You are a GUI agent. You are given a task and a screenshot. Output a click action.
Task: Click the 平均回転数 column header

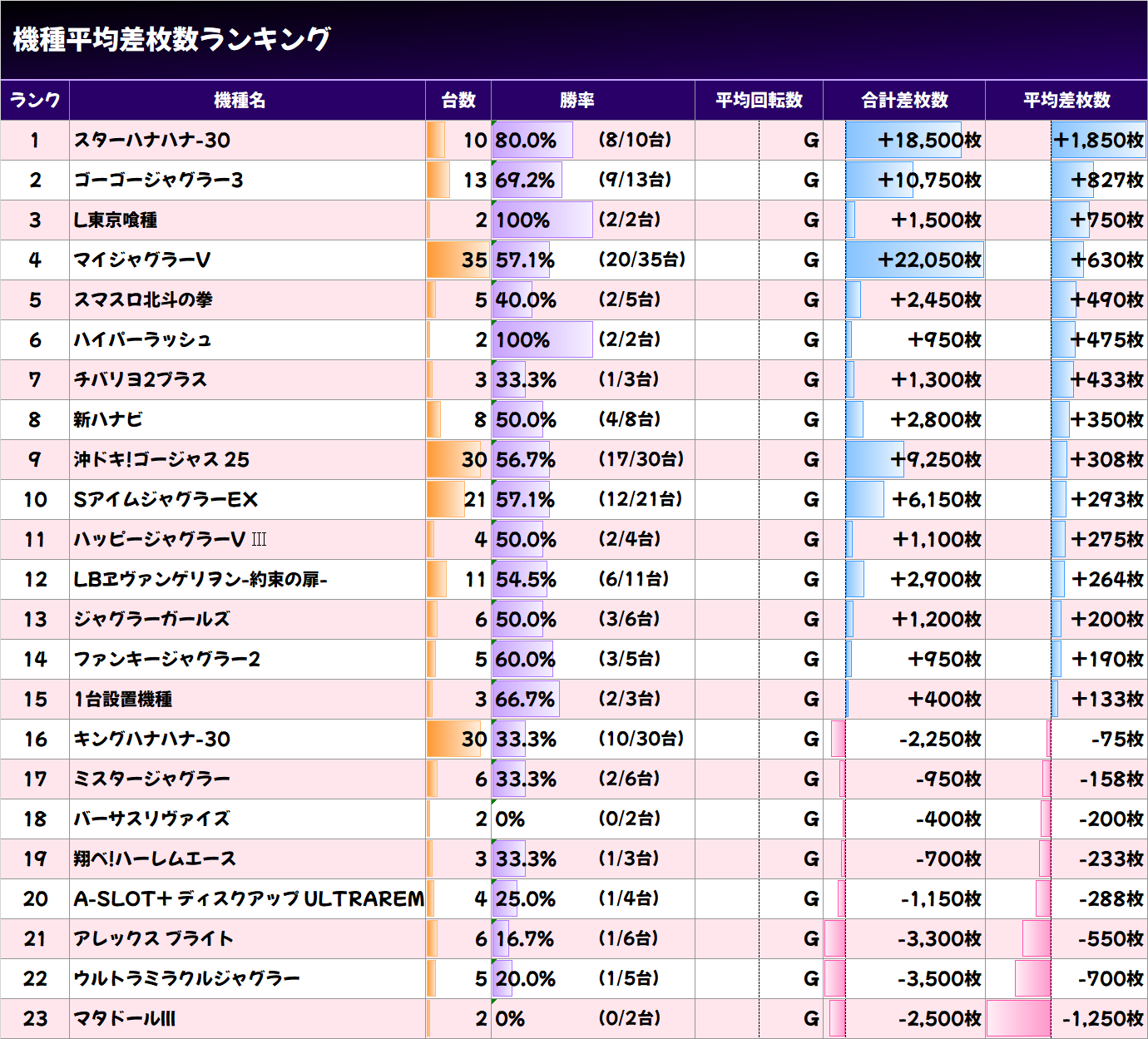click(x=759, y=101)
